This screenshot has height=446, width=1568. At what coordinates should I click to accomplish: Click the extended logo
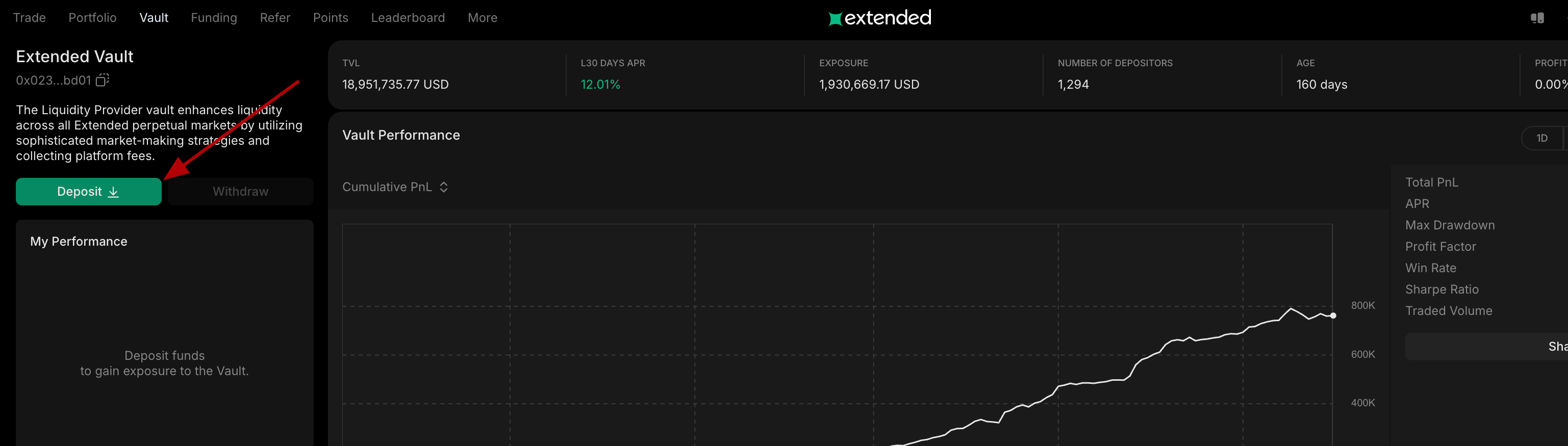879,18
